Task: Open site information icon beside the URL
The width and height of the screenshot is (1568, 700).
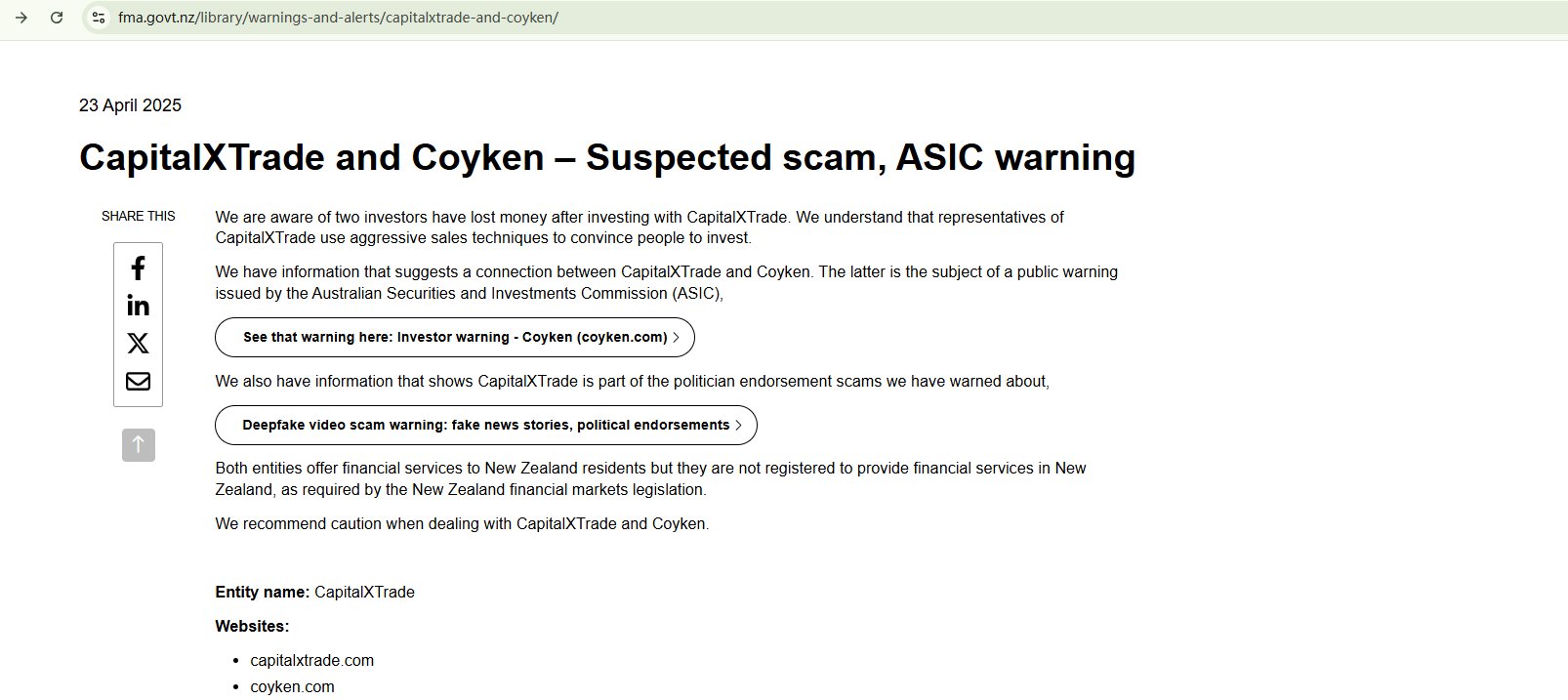Action: tap(98, 18)
